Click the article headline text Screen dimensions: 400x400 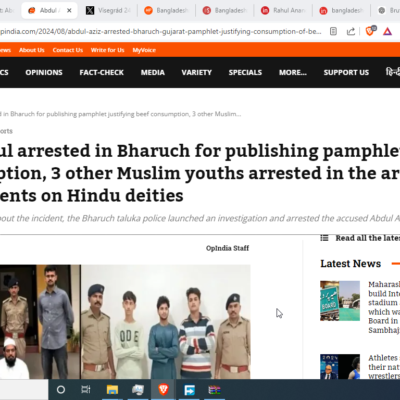tap(200, 173)
